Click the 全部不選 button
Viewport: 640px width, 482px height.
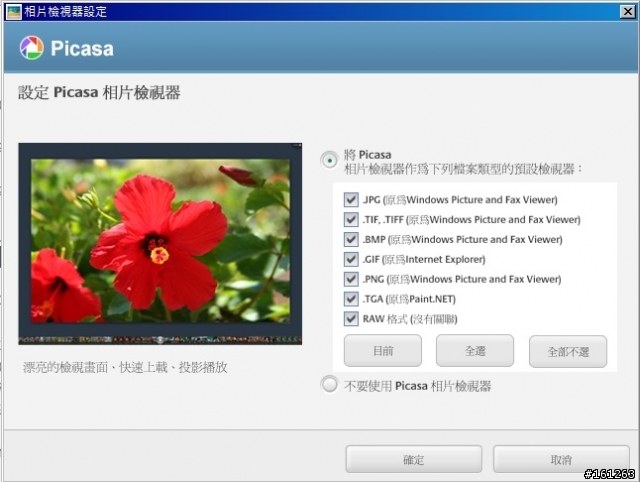(x=568, y=351)
